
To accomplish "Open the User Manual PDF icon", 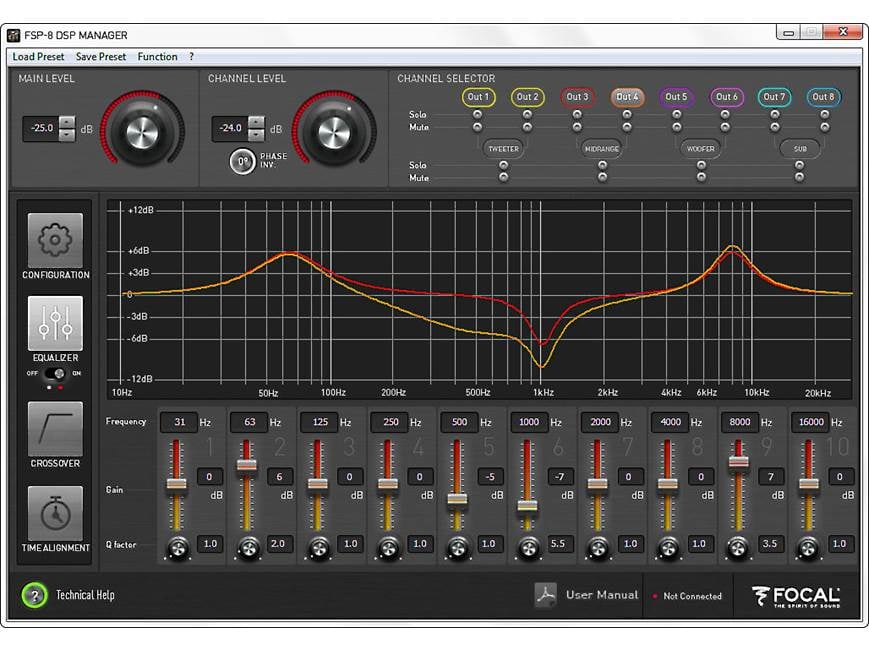I will 546,595.
